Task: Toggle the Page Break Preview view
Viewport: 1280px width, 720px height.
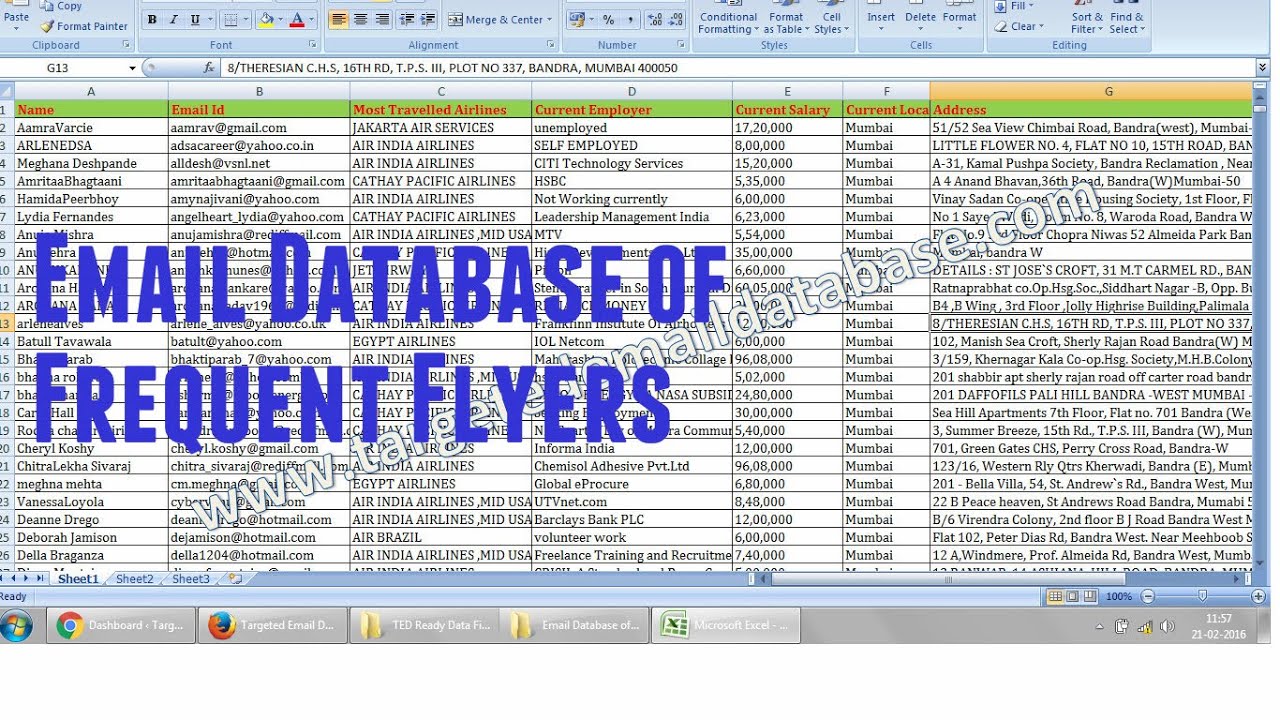Action: (1090, 595)
